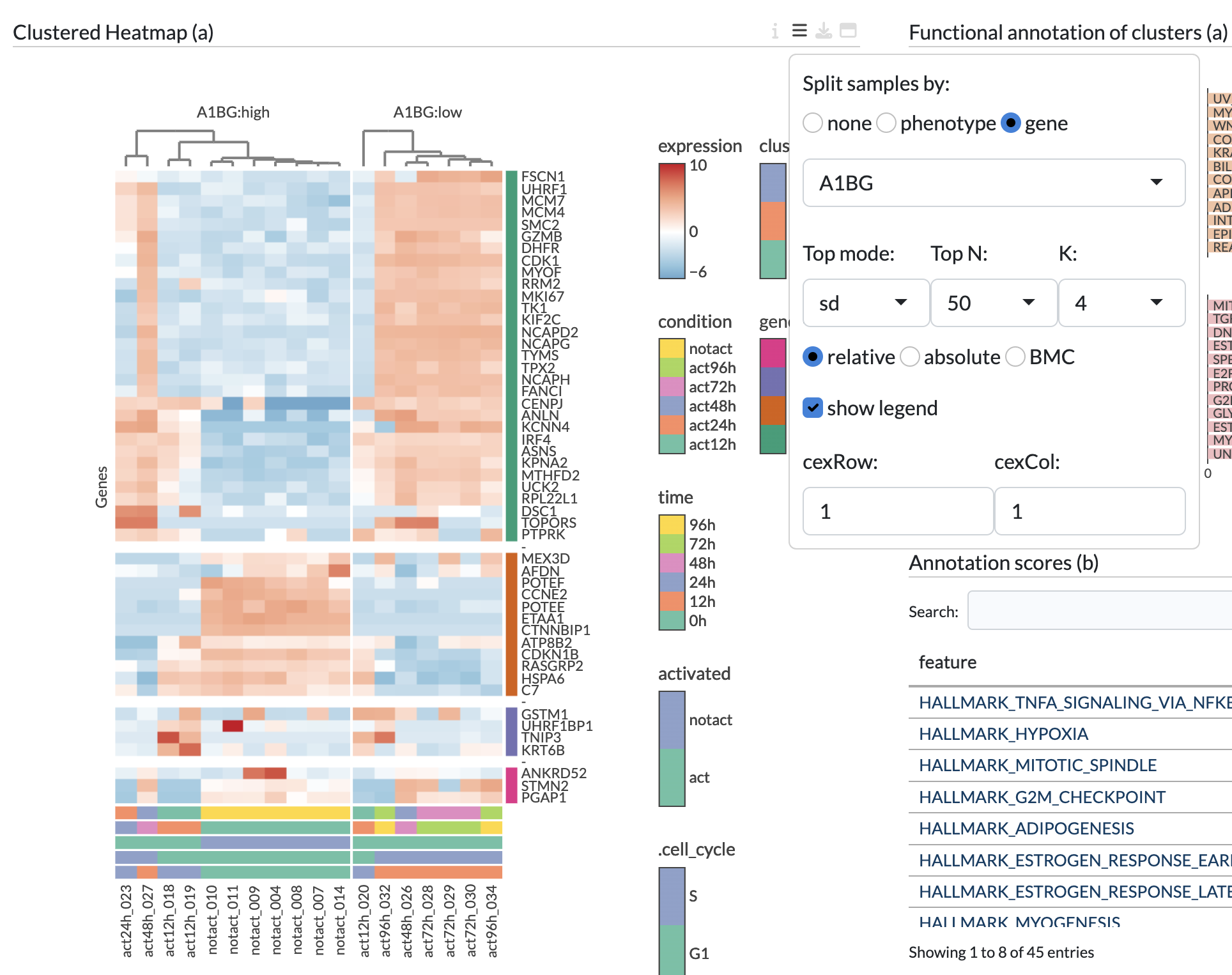Screen dimensions: 1232x975
Task: Open the K dropdown set to 4
Action: [1122, 303]
